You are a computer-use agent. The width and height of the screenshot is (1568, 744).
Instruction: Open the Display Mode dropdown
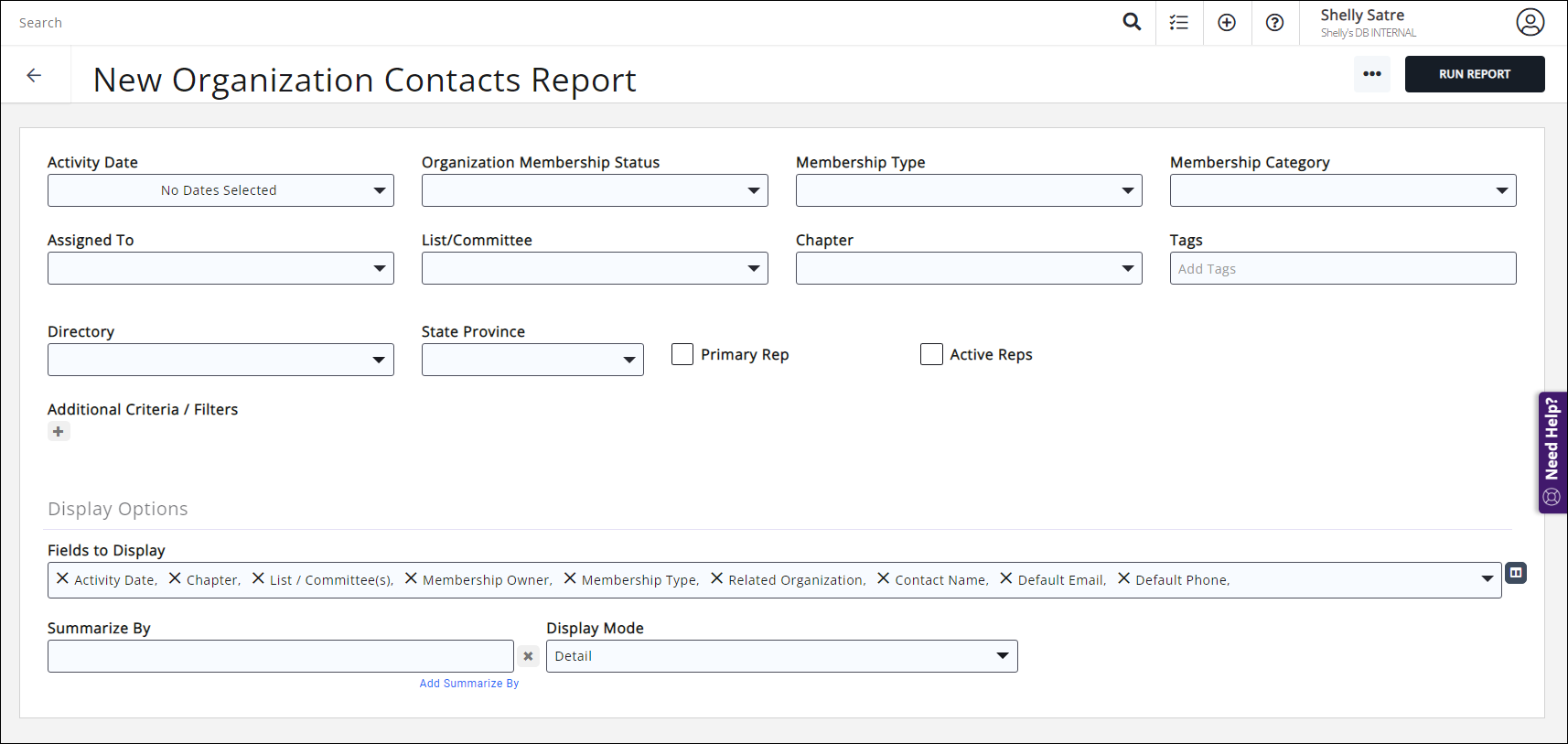point(781,656)
